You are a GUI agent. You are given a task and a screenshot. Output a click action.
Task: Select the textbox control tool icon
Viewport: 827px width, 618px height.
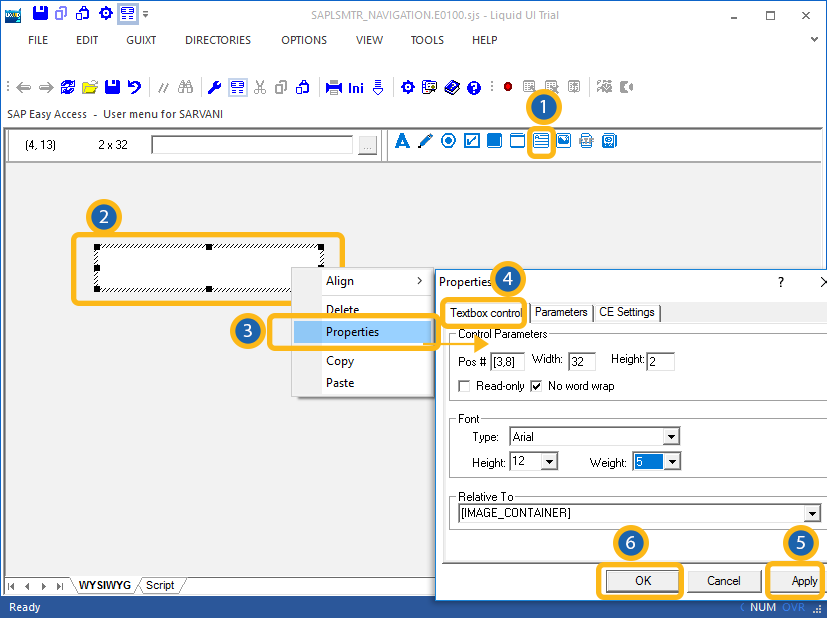pyautogui.click(x=541, y=141)
